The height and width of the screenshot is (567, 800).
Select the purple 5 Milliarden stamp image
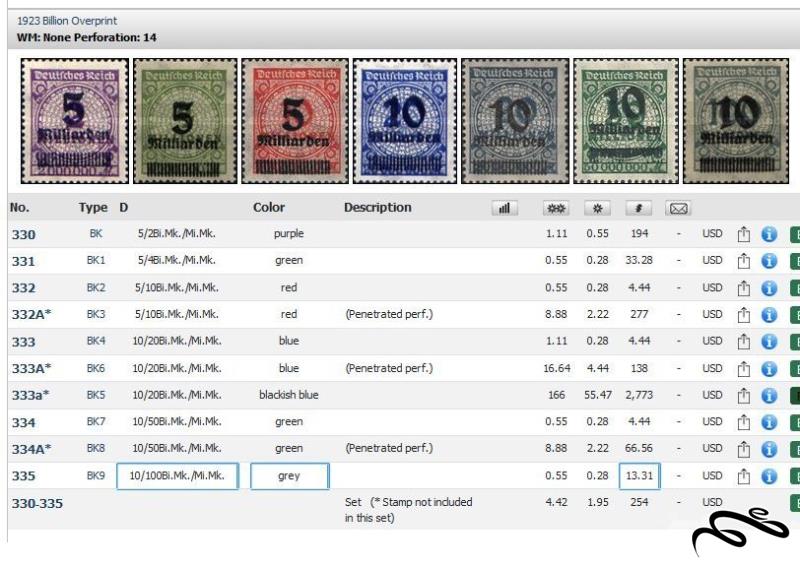pos(74,121)
